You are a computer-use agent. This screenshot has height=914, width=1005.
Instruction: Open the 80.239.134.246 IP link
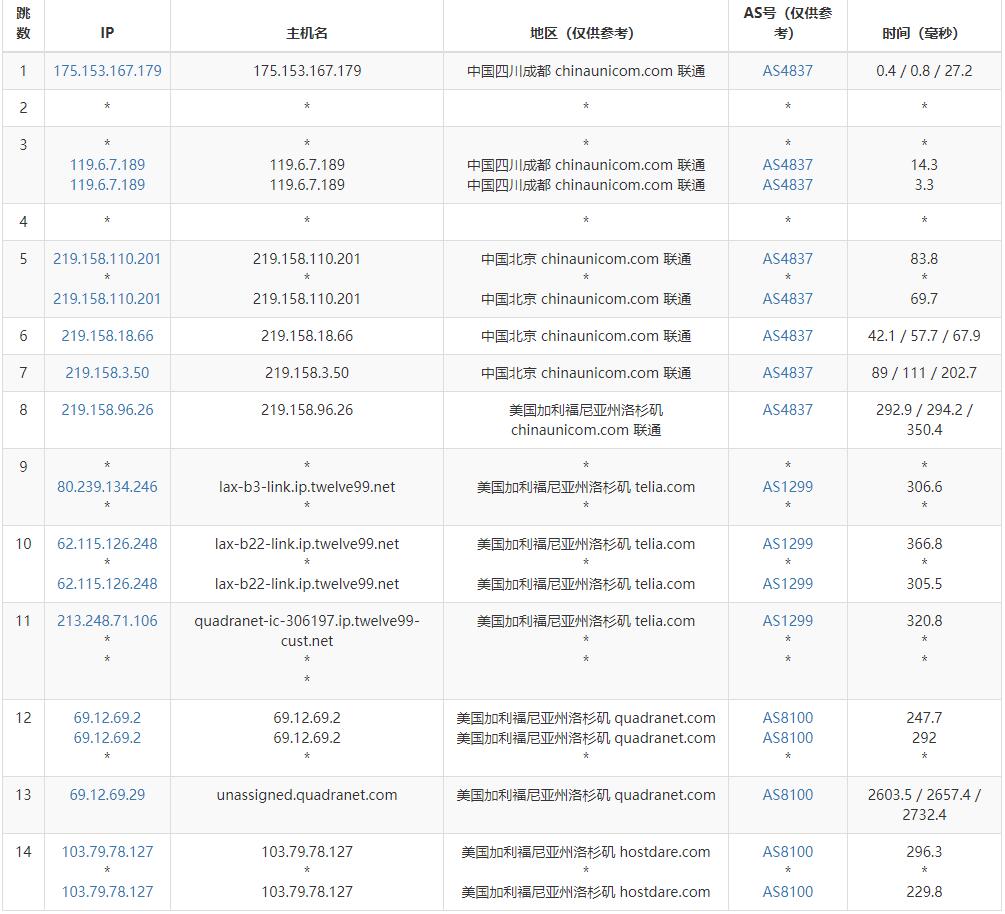(x=107, y=487)
